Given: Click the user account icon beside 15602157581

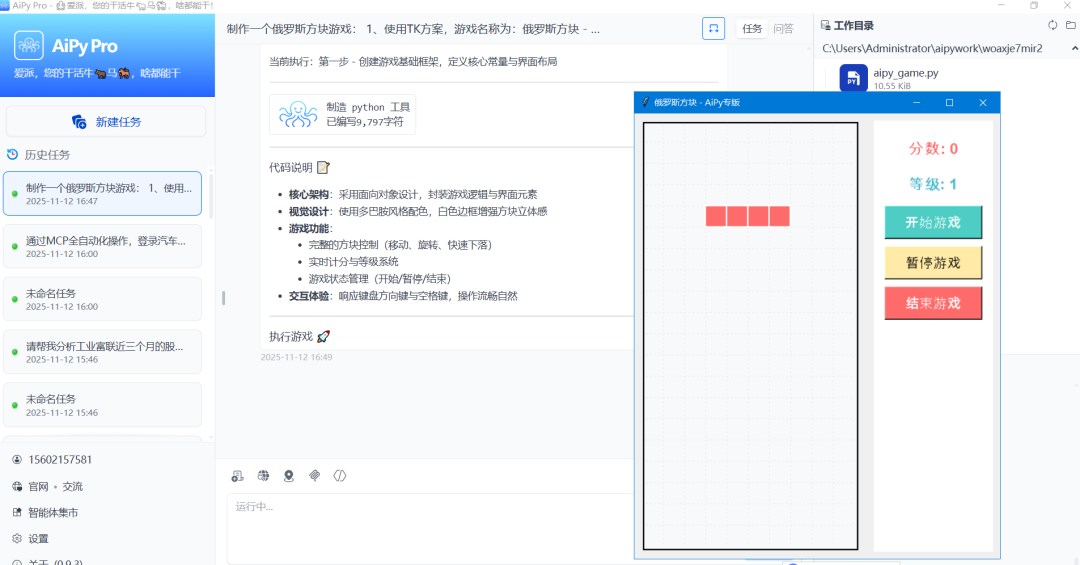Looking at the screenshot, I should pyautogui.click(x=17, y=460).
